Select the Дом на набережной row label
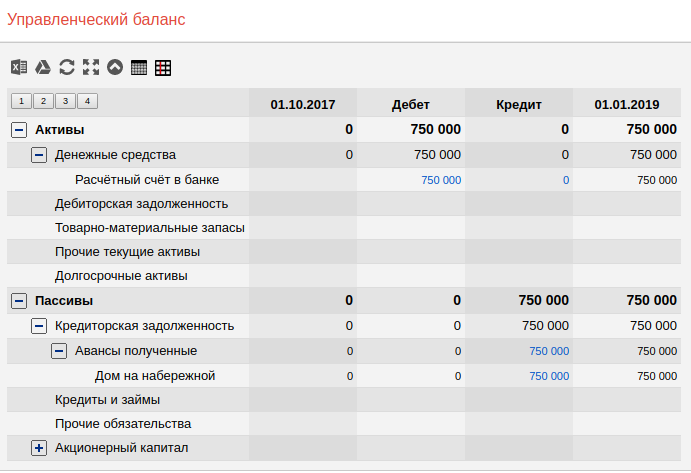 tap(155, 376)
